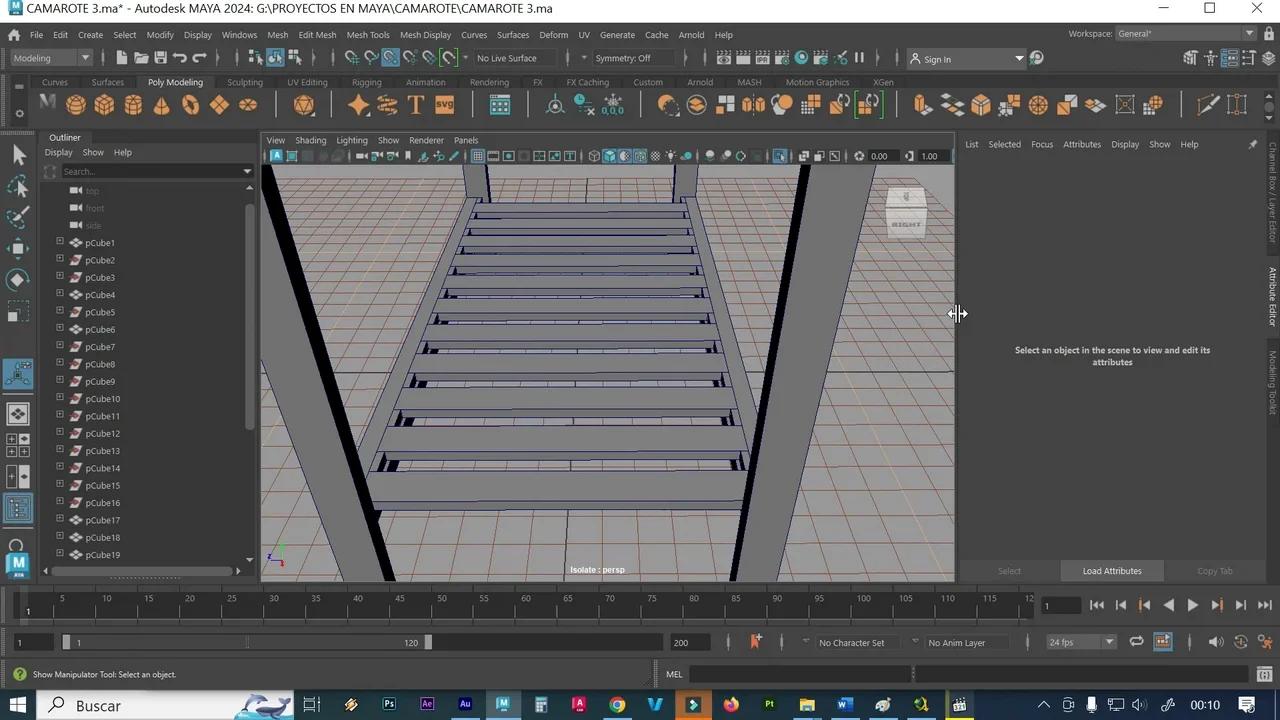Screen dimensions: 1280x720
Task: Open the viewport Shading menu
Action: pyautogui.click(x=310, y=140)
